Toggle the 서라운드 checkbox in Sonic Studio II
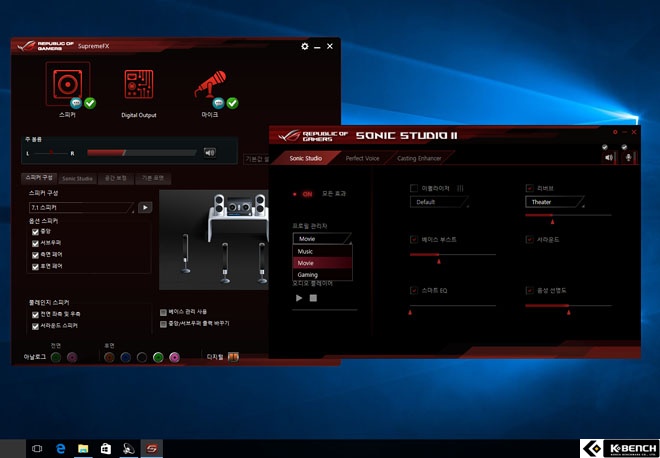Screen dimensions: 660x458 click(x=530, y=240)
